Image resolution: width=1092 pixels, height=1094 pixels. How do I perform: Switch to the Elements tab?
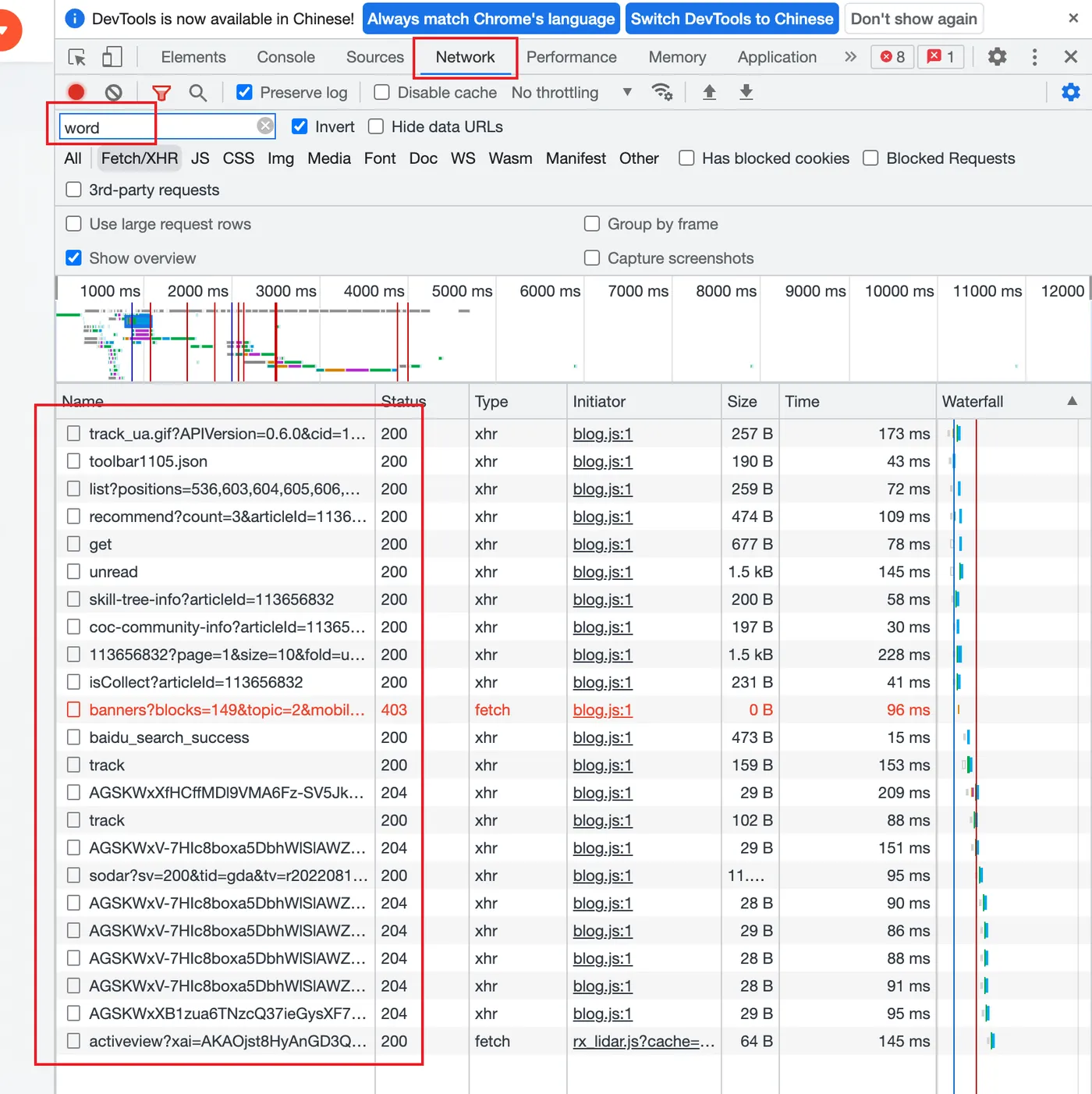pos(193,57)
